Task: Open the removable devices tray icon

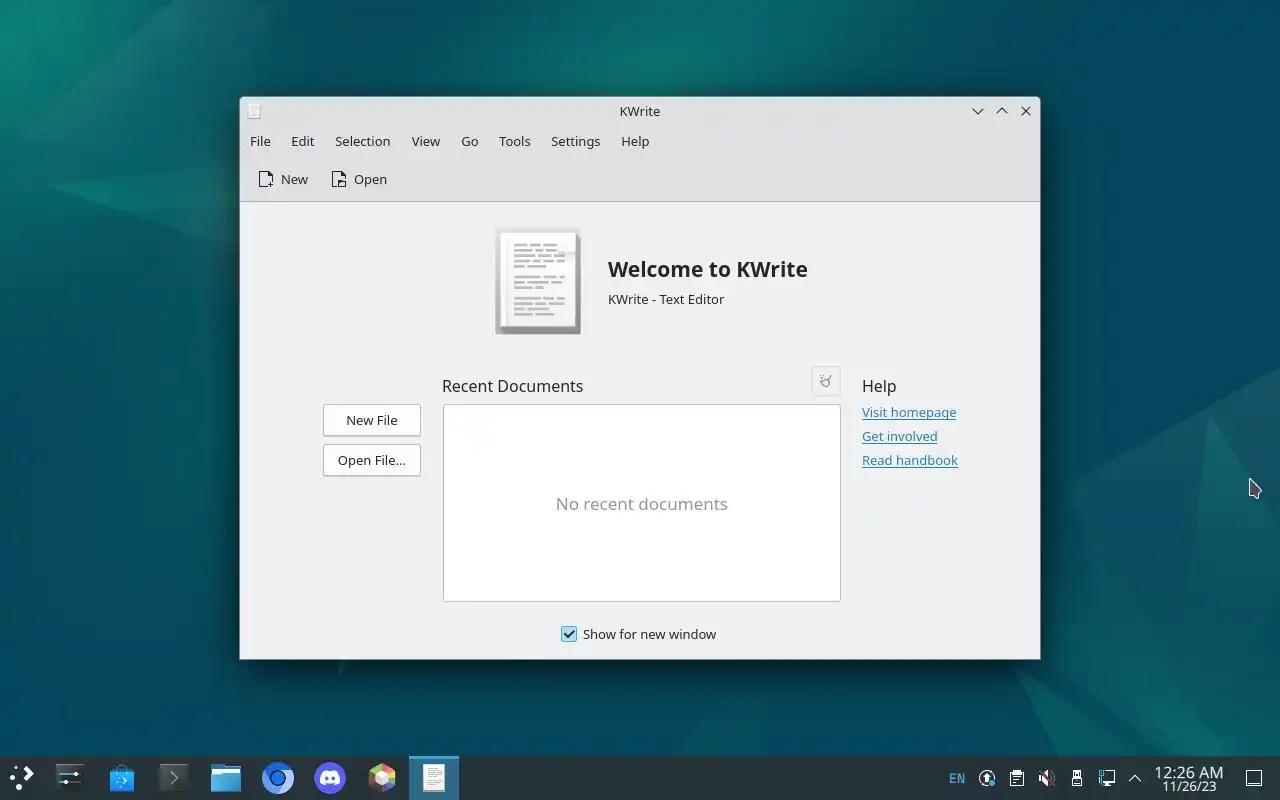Action: pos(1077,778)
